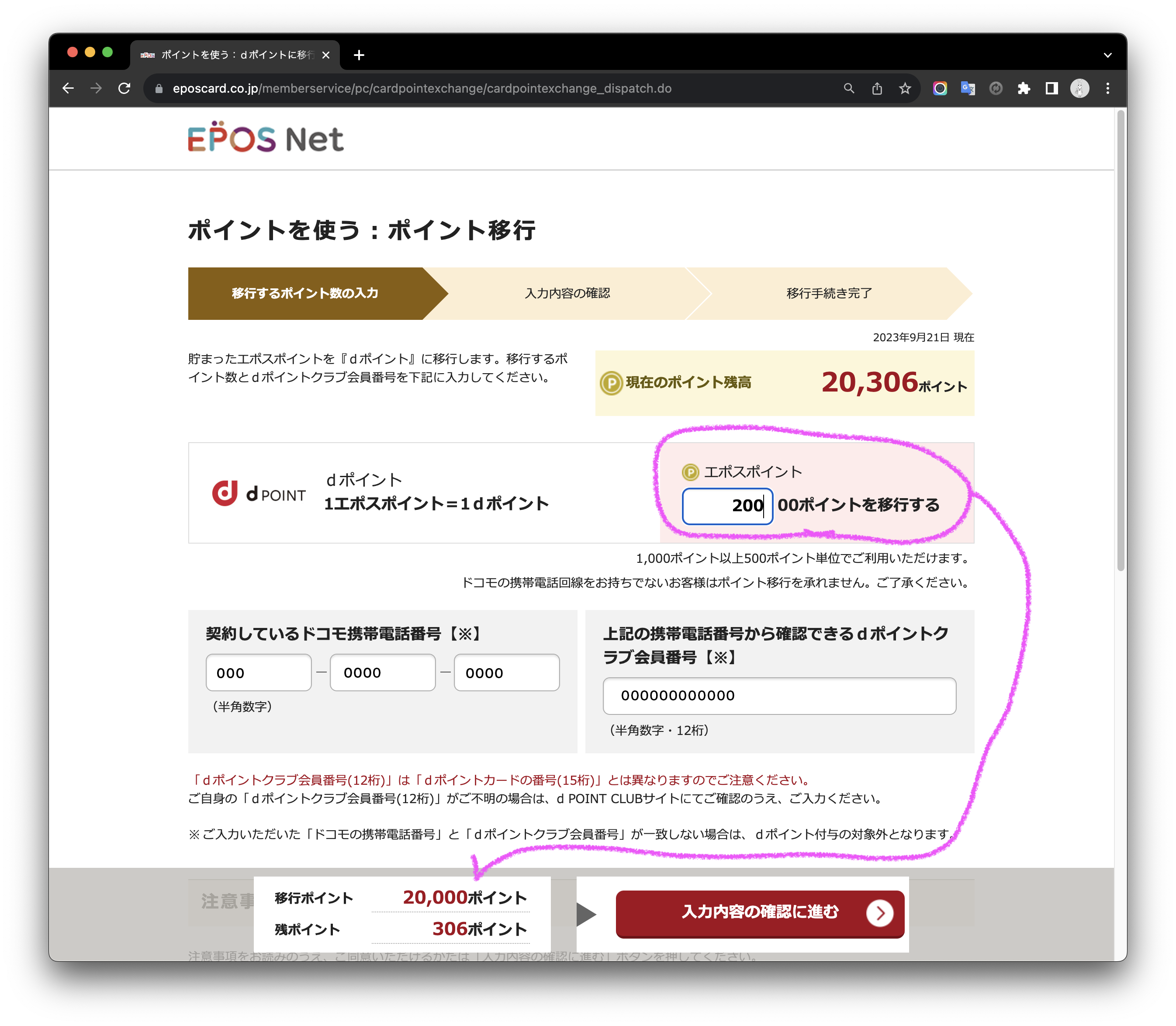
Task: Click the 1エポスポイント=1dポイント rate text
Action: (436, 503)
